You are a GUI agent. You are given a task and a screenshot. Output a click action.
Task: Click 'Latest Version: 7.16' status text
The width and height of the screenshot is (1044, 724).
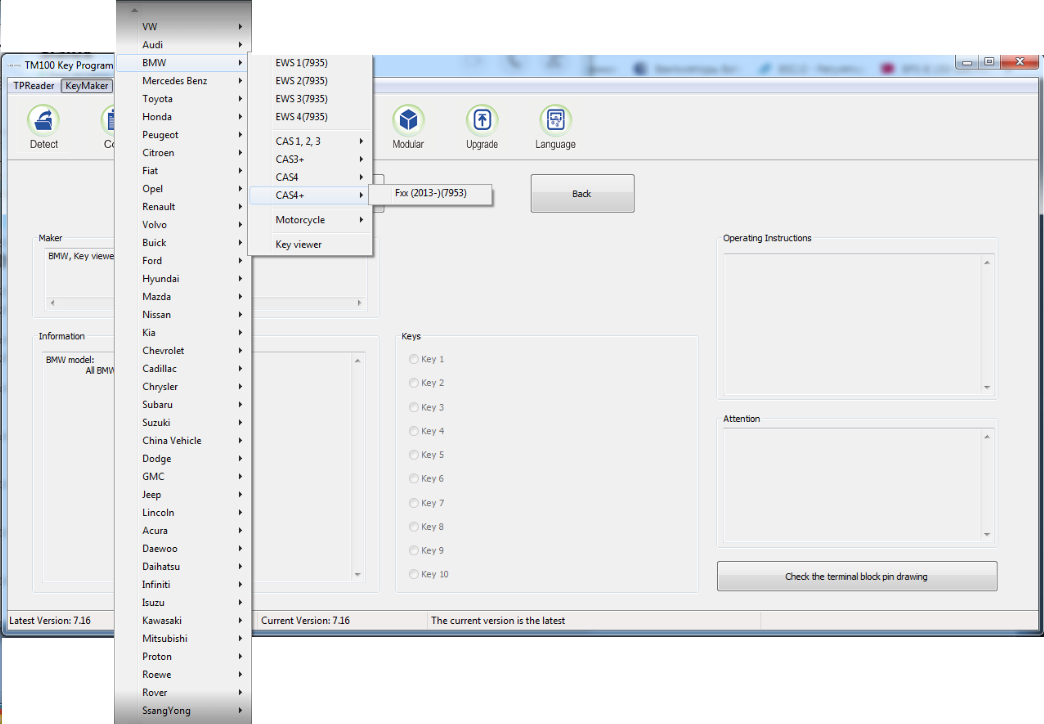click(50, 621)
